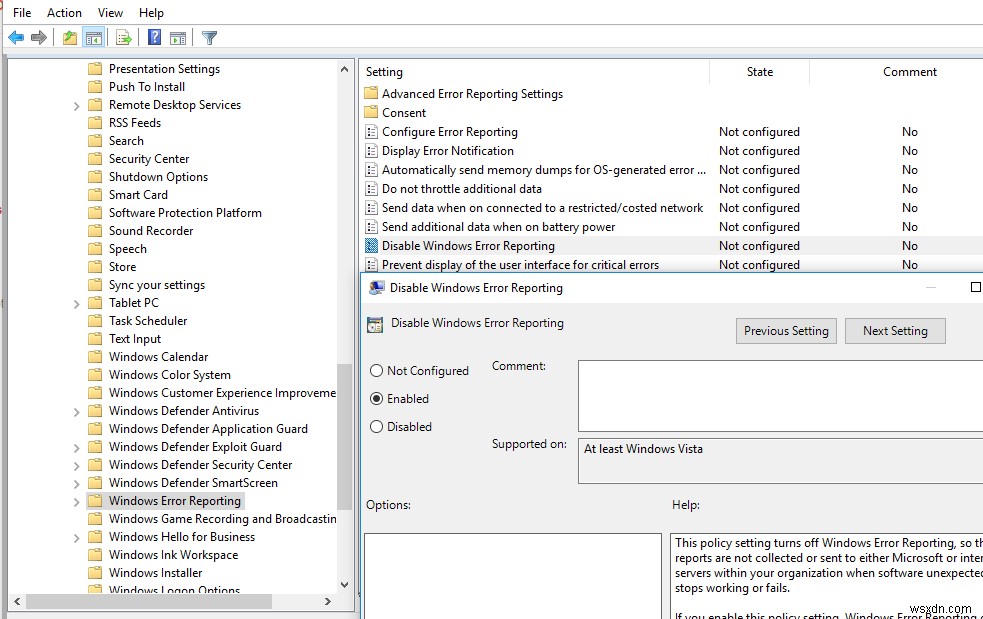
Task: Click the Export List toolbar icon
Action: [122, 37]
